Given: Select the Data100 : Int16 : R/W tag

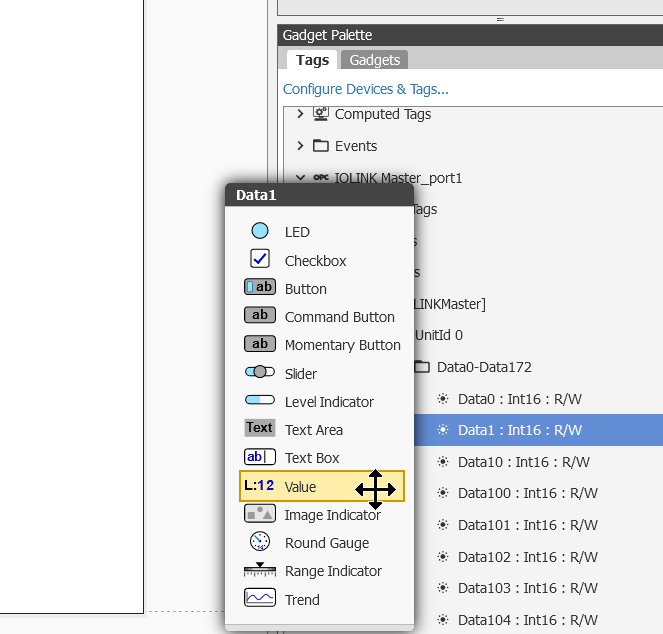Looking at the screenshot, I should [528, 493].
